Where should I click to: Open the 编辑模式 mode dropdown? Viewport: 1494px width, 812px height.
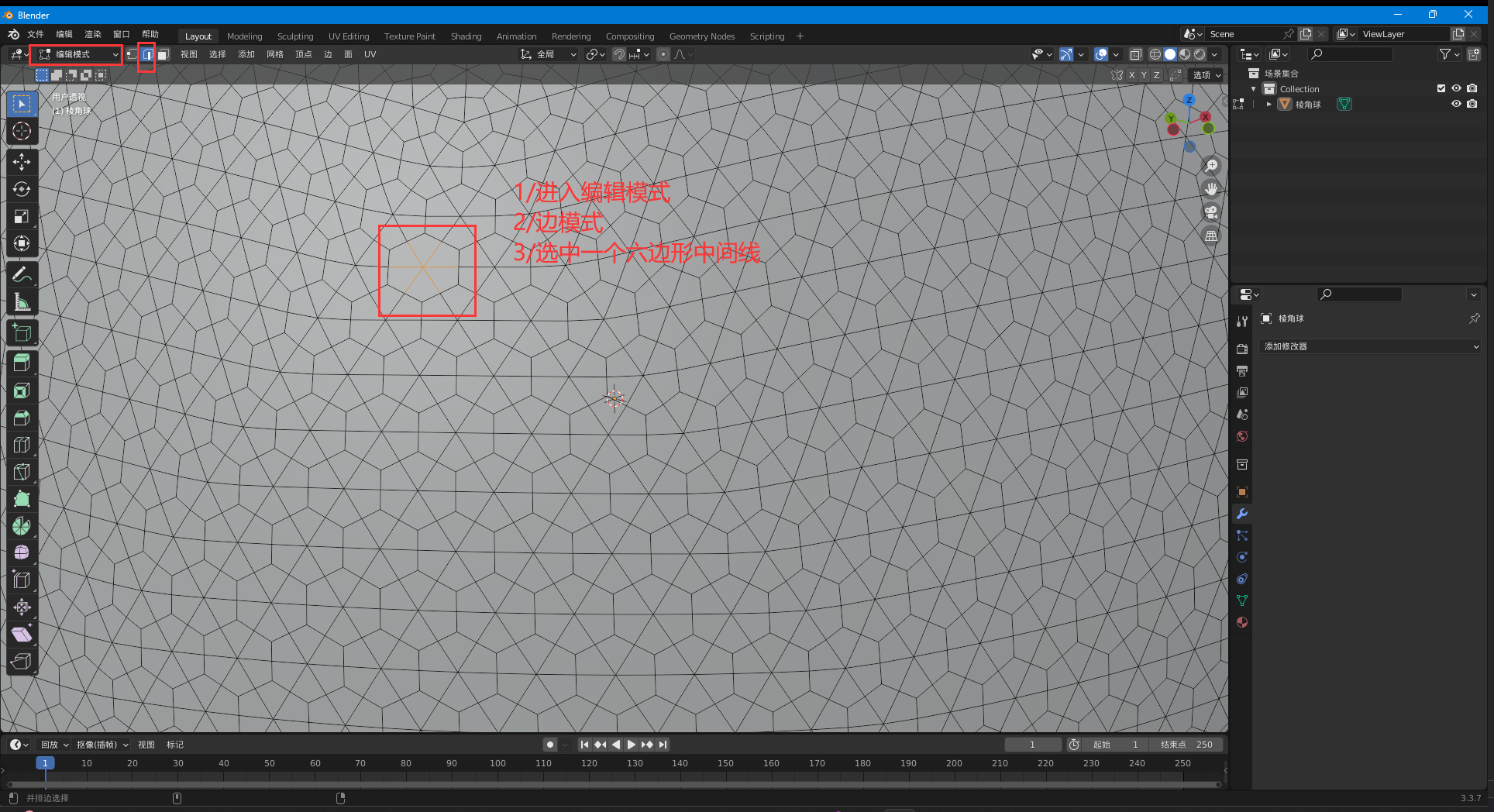(77, 54)
